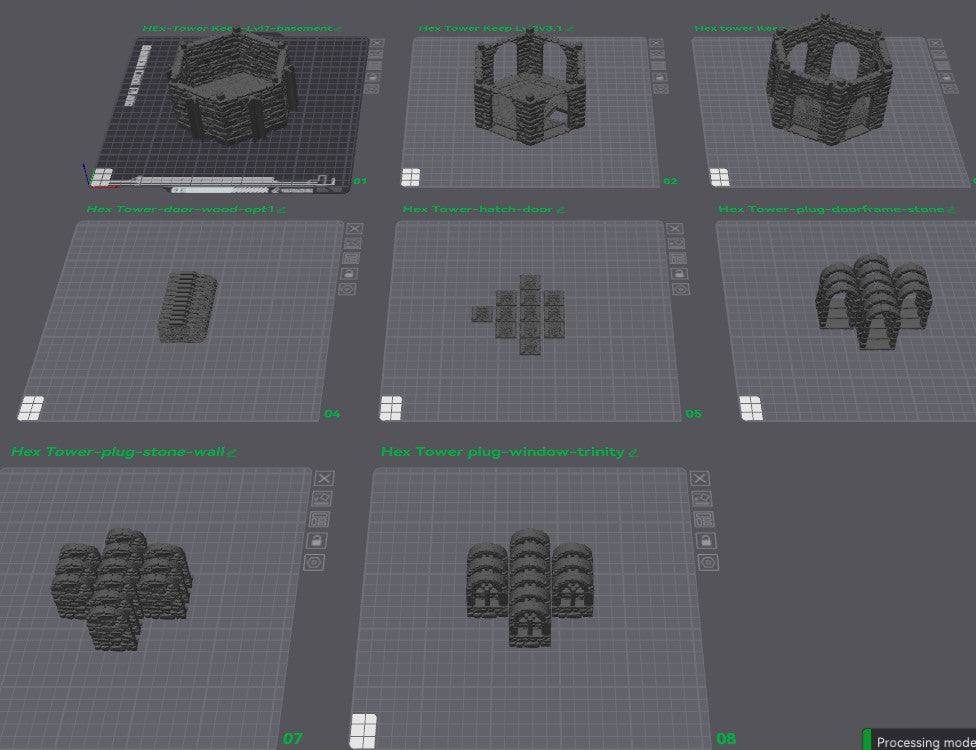Image resolution: width=976 pixels, height=750 pixels.
Task: Click the 'Hex Tower-plug-stone-wall' plate title
Action: 120,451
